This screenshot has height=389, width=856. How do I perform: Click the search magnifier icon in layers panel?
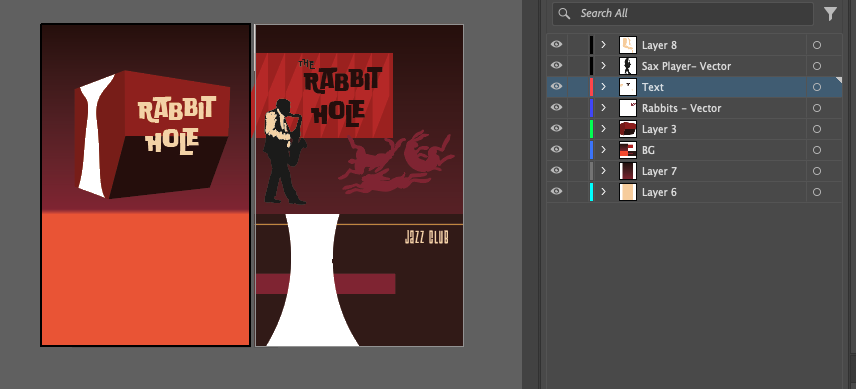tap(564, 14)
